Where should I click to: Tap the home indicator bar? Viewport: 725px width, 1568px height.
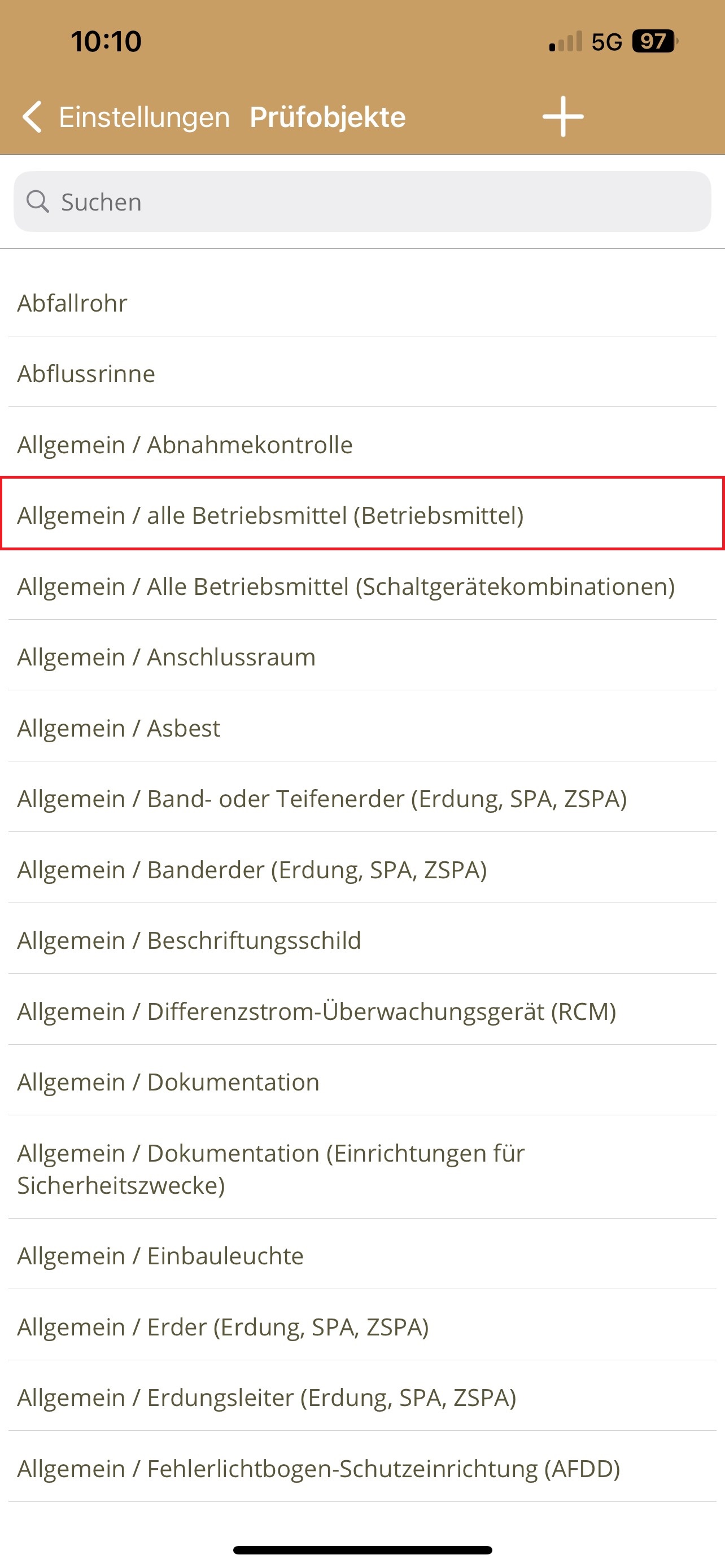click(362, 1550)
